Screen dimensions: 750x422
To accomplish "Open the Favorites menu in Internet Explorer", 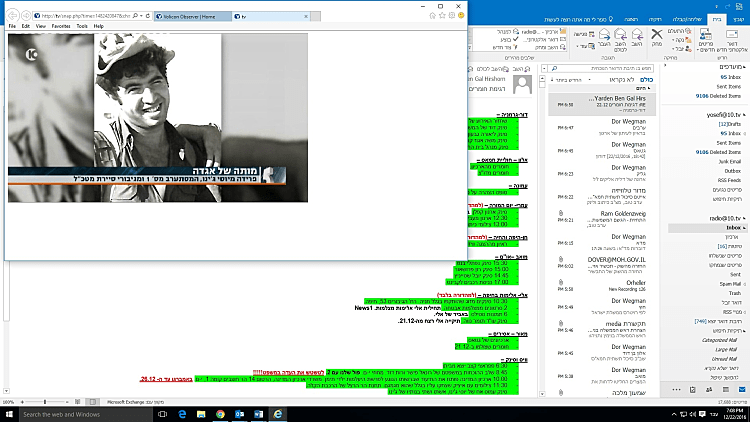I will pos(62,27).
